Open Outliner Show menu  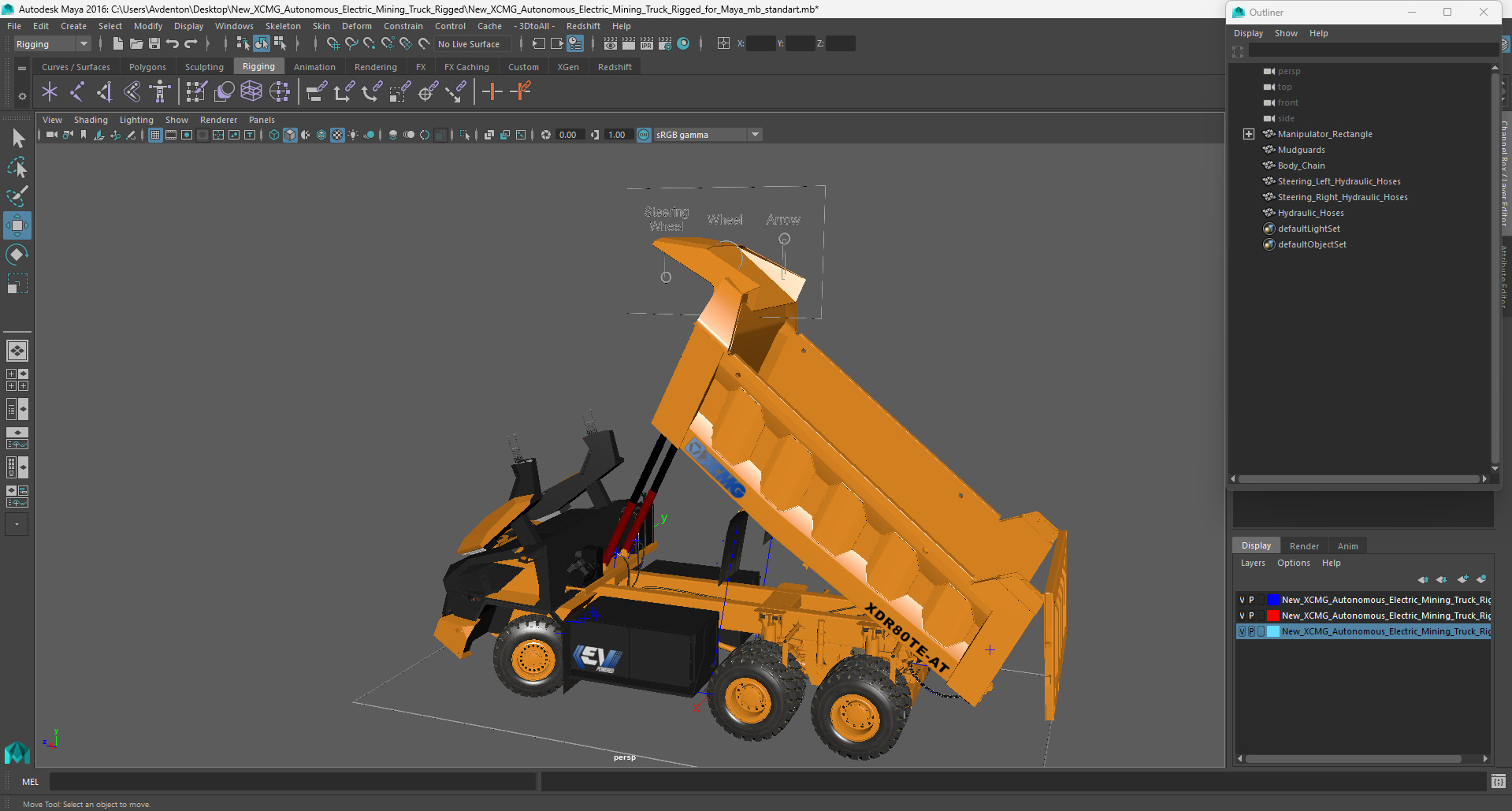1286,33
